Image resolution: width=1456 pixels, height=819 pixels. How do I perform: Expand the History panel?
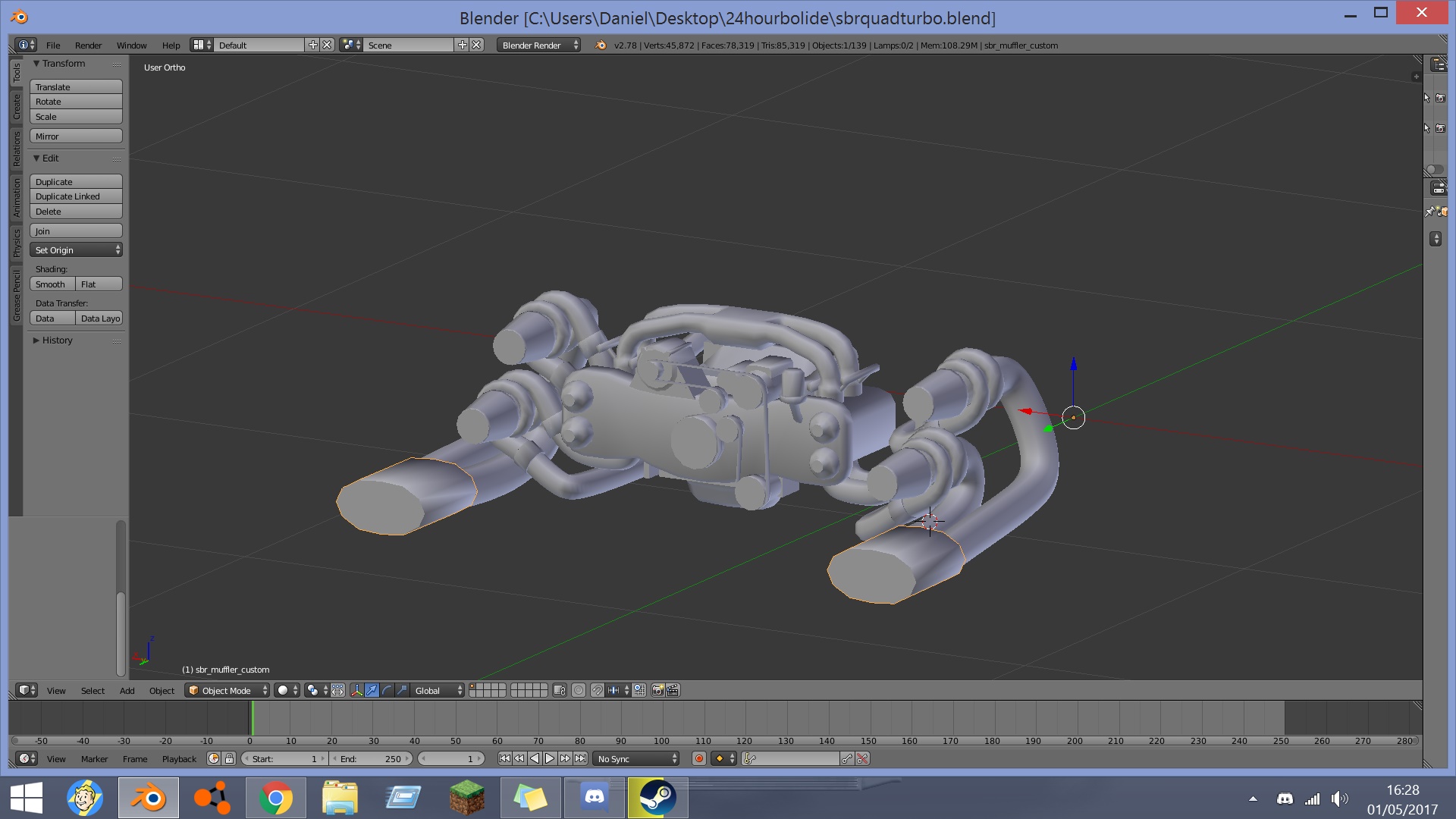(x=36, y=340)
